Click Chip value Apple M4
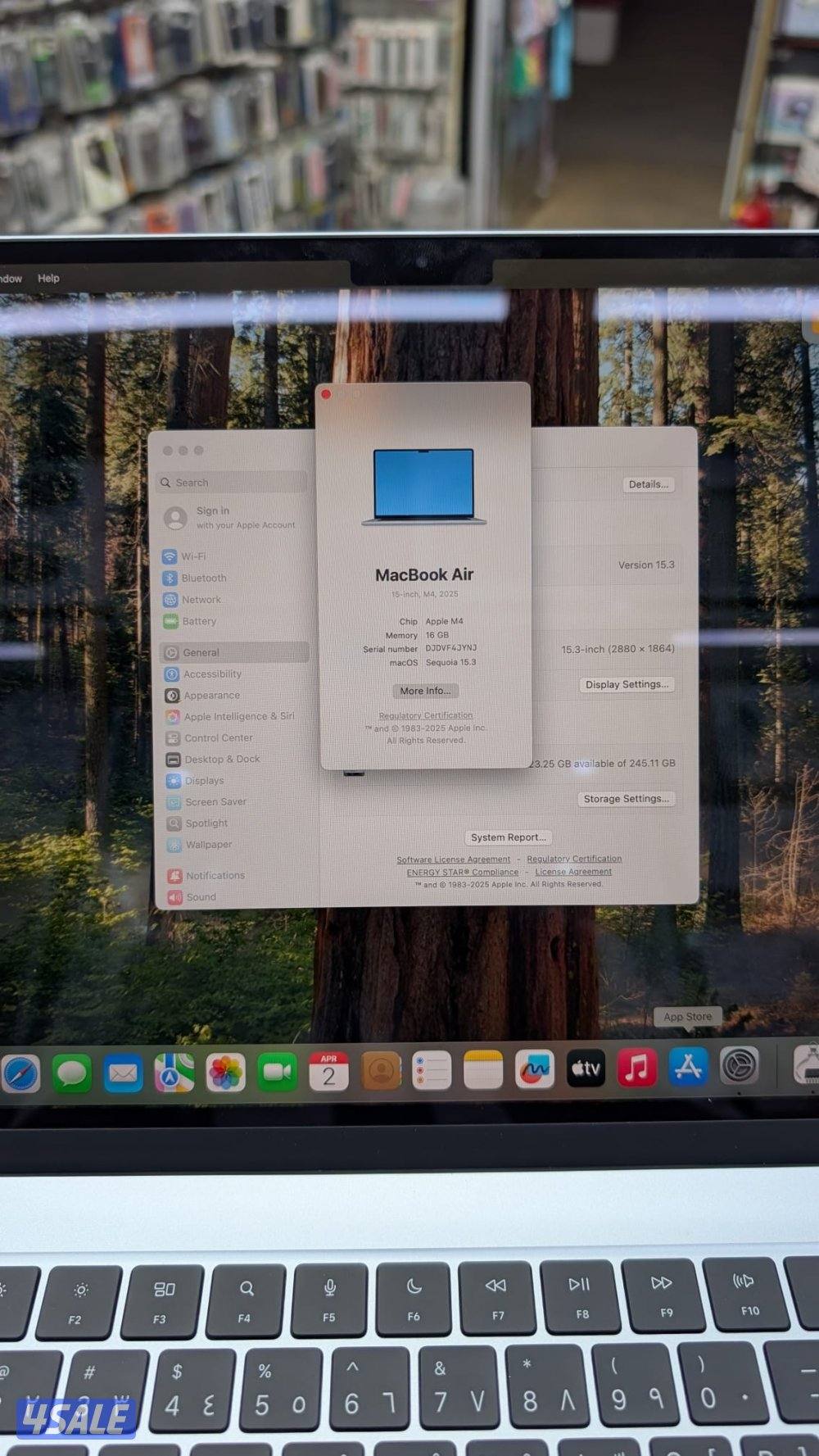The image size is (819, 1456). [444, 621]
